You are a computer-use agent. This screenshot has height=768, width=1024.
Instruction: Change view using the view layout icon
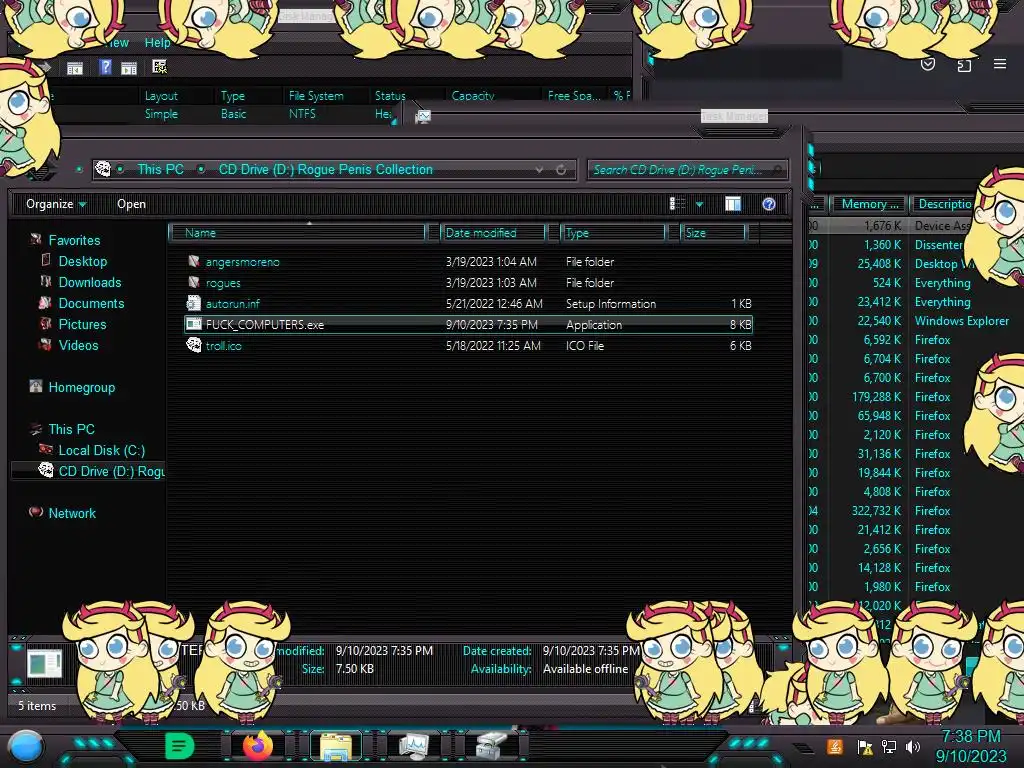click(677, 204)
